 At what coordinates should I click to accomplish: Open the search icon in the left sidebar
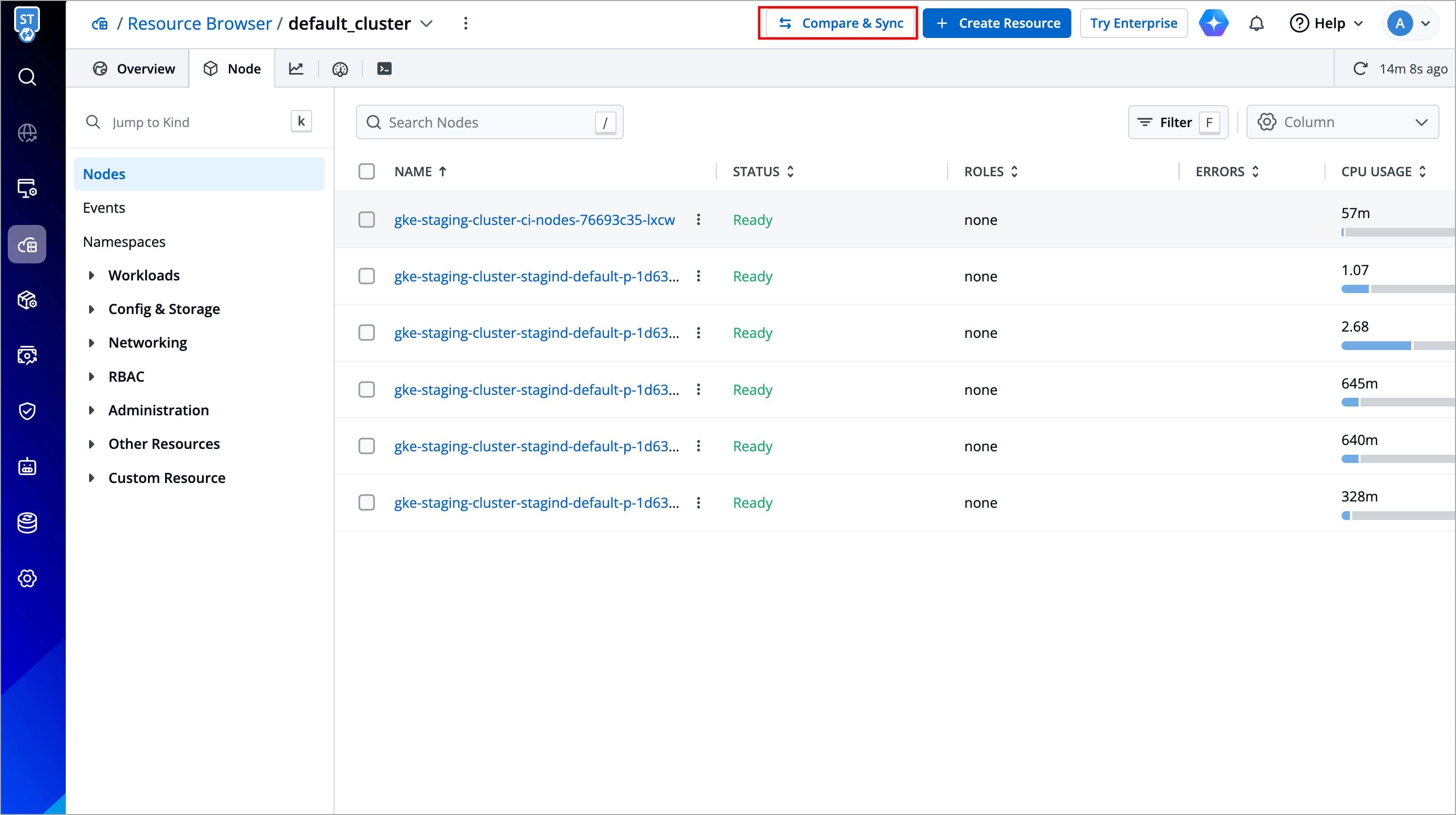pyautogui.click(x=27, y=77)
